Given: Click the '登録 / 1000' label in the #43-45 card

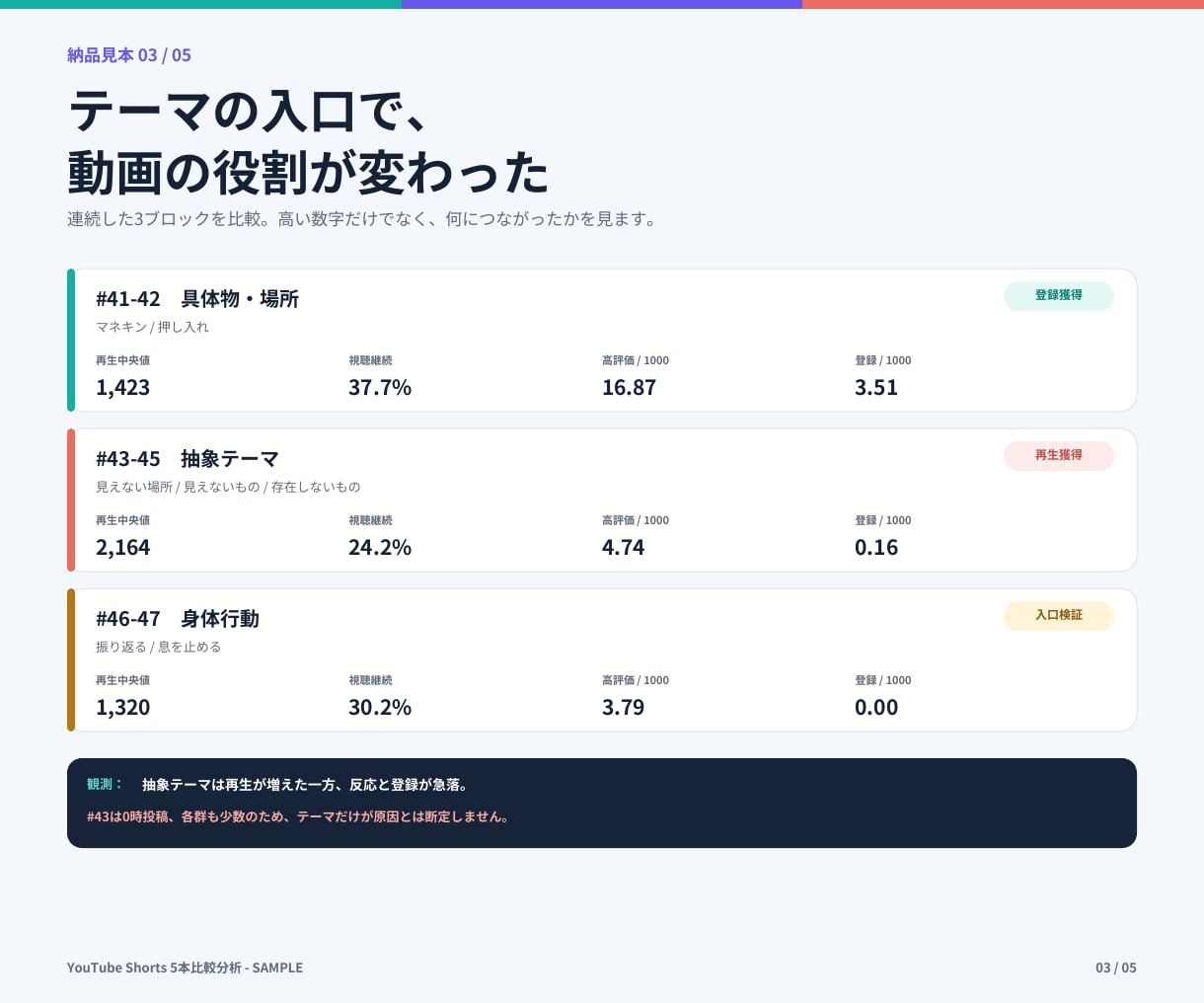Looking at the screenshot, I should [883, 521].
